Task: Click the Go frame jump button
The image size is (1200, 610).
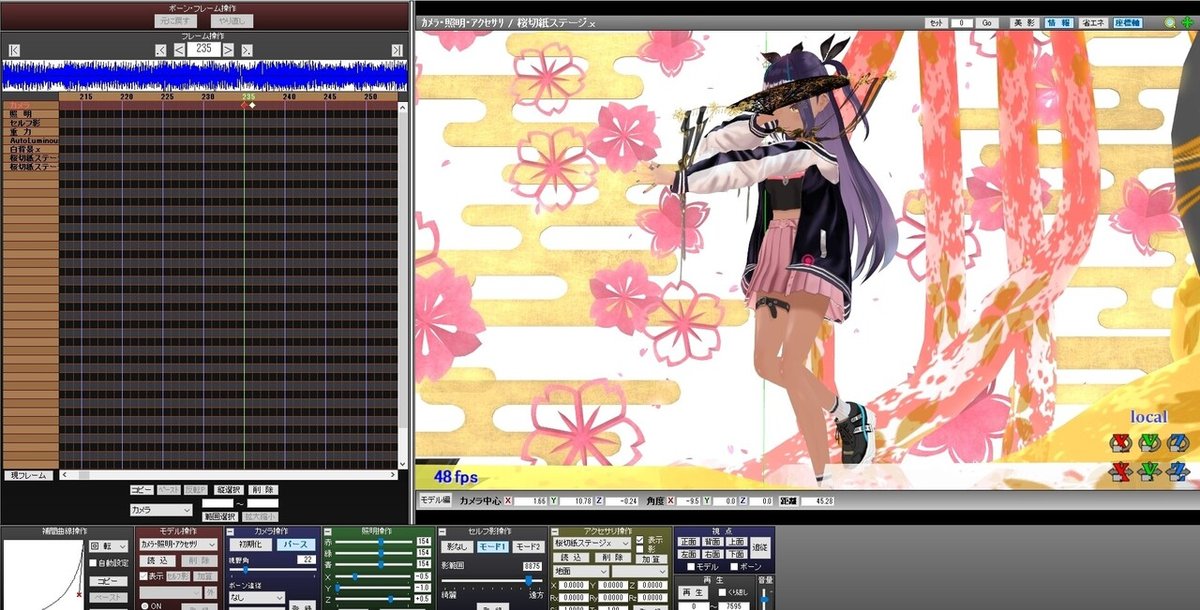Action: pos(987,23)
